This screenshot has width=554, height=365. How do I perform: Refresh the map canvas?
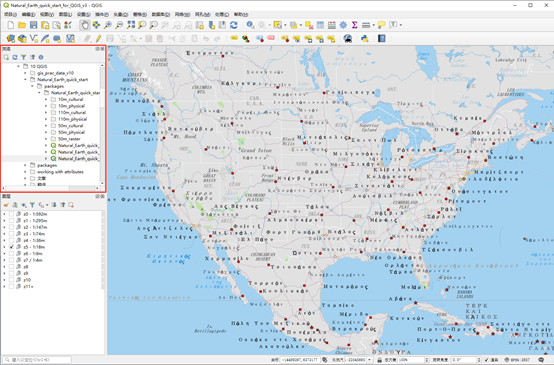click(x=234, y=25)
